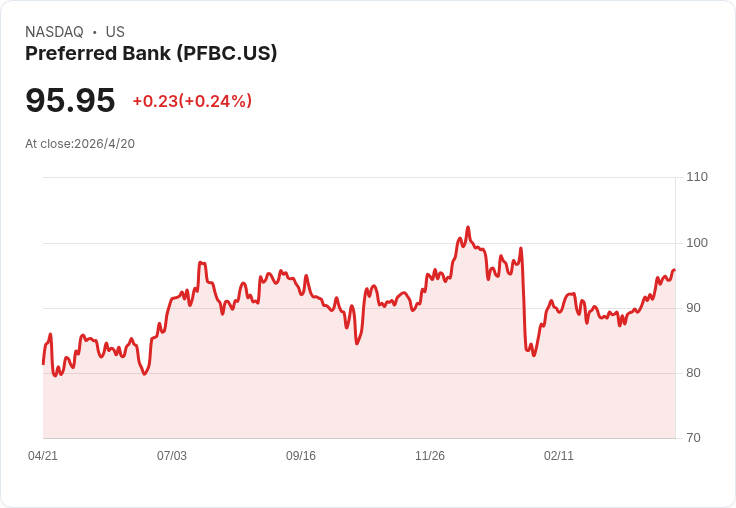
Task: Click the 11/26 x-axis date label
Action: point(430,456)
